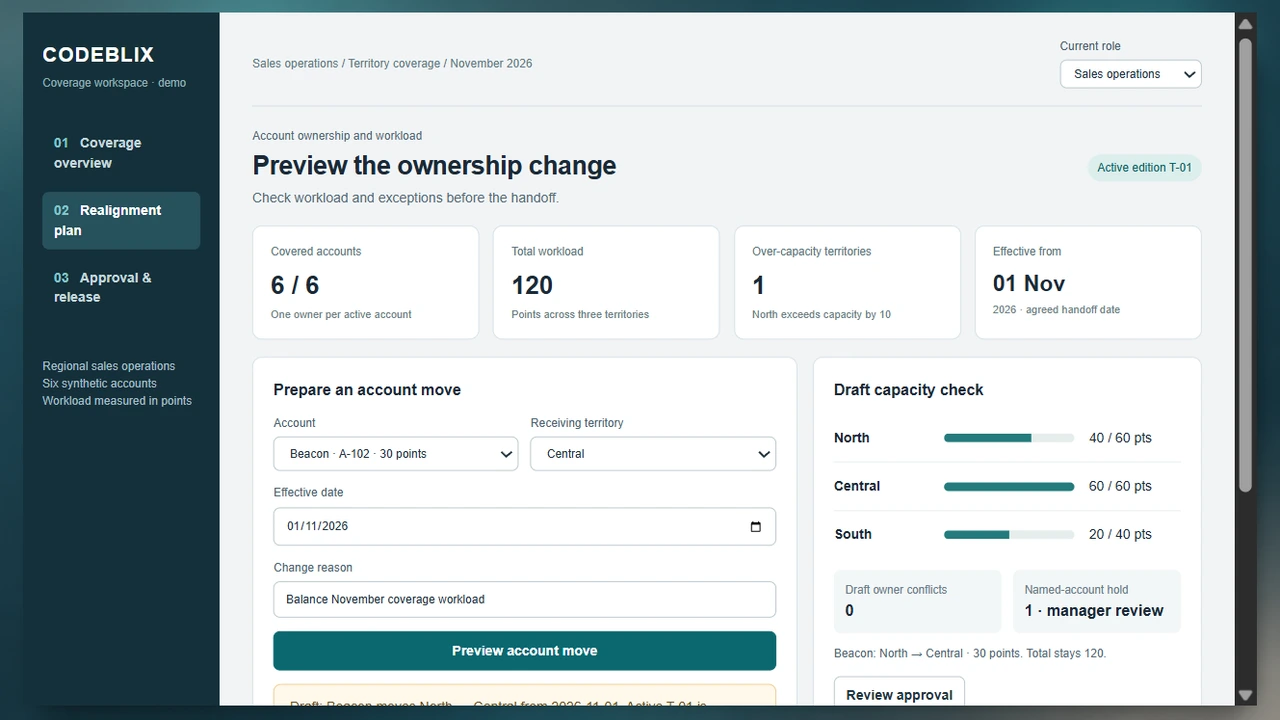Click the vertical scrollbar thumb

click(1245, 265)
